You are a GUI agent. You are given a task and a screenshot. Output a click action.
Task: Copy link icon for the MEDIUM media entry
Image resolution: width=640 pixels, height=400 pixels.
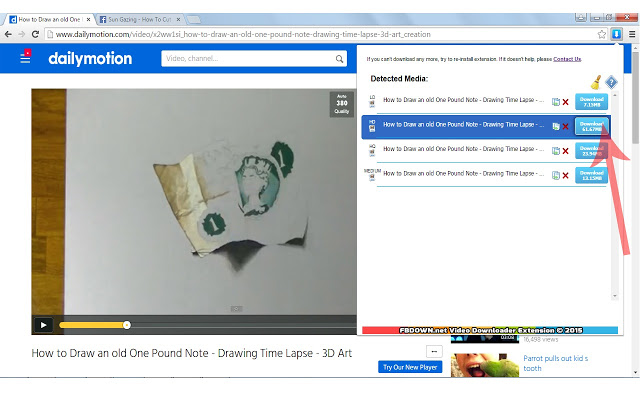[x=556, y=176]
